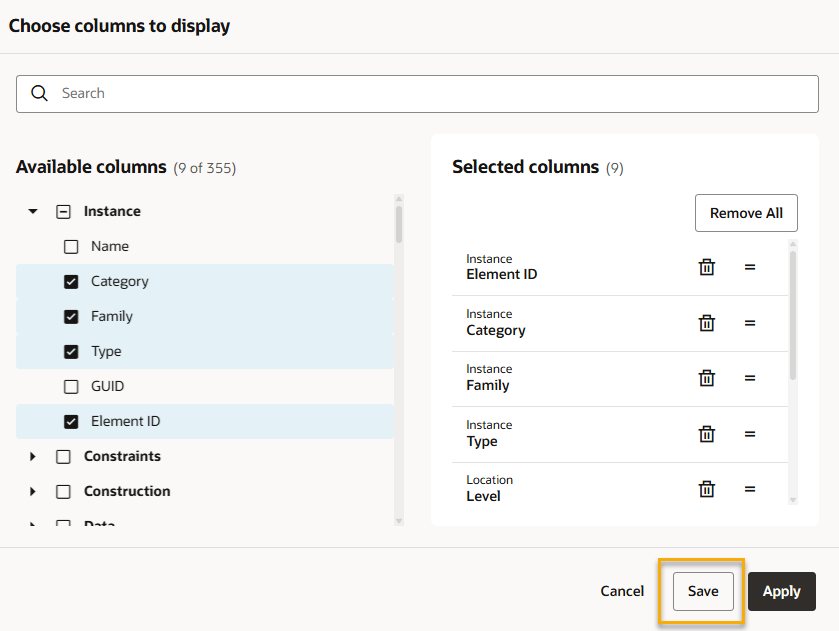Delete the Element ID selected column
The image size is (839, 631).
706,267
